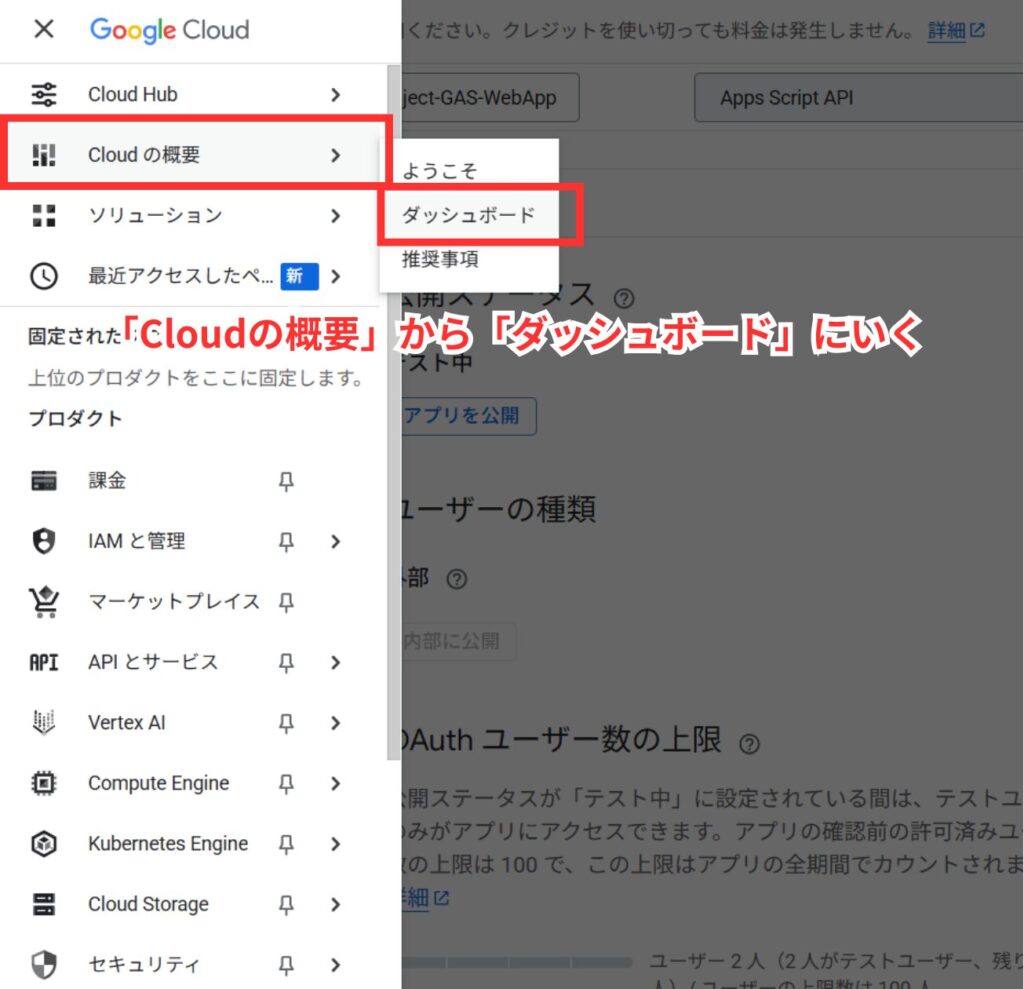Click the 新 badge on recent pages
Viewport: 1024px width, 989px height.
[299, 276]
